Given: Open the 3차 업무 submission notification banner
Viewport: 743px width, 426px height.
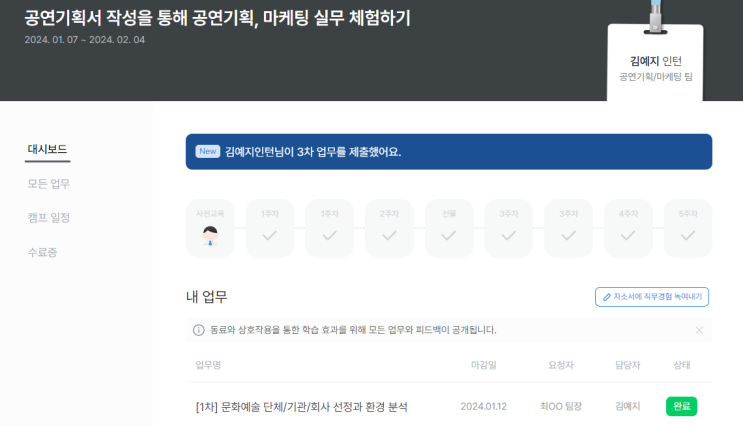Looking at the screenshot, I should tap(448, 152).
